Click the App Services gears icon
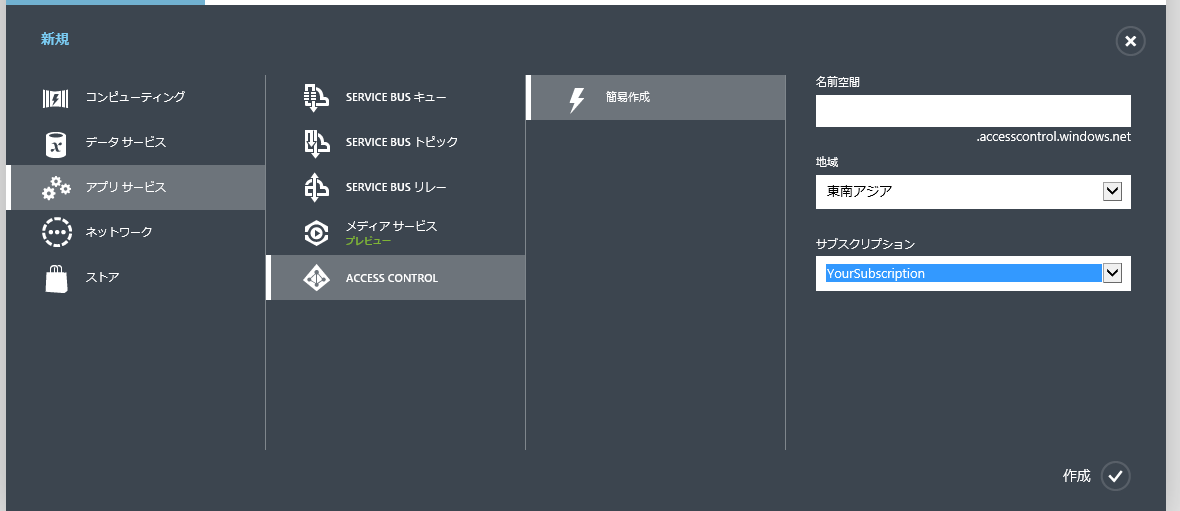Image resolution: width=1180 pixels, height=511 pixels. tap(56, 188)
